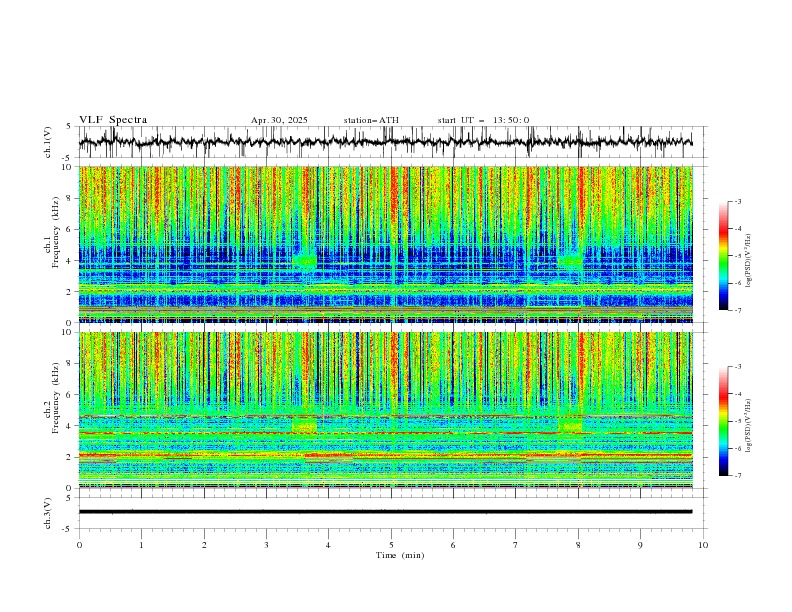
Task: Click the ch.2 frequency axis "8" tick label
Action: point(70,364)
